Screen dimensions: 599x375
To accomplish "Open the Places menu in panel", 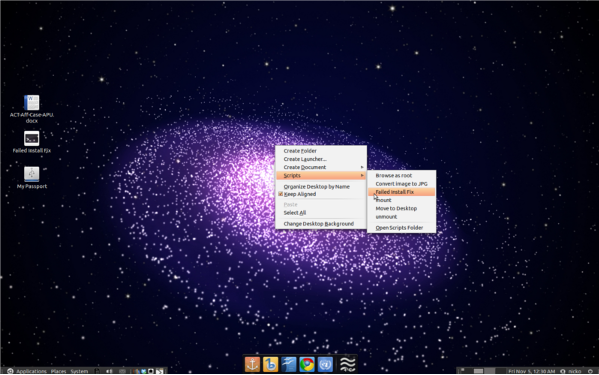I will pyautogui.click(x=58, y=371).
